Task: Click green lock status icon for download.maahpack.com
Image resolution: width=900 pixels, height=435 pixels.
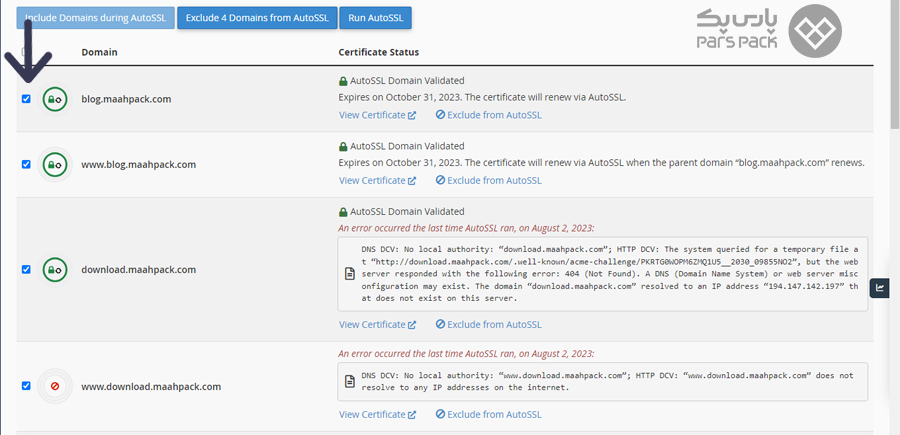Action: pos(55,270)
